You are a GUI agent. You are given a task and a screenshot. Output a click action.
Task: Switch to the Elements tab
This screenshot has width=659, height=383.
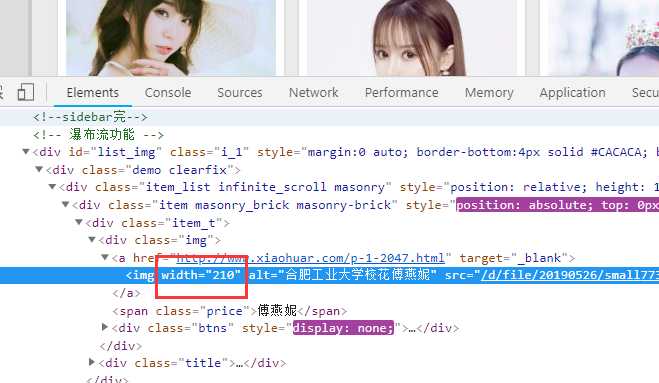[x=92, y=92]
